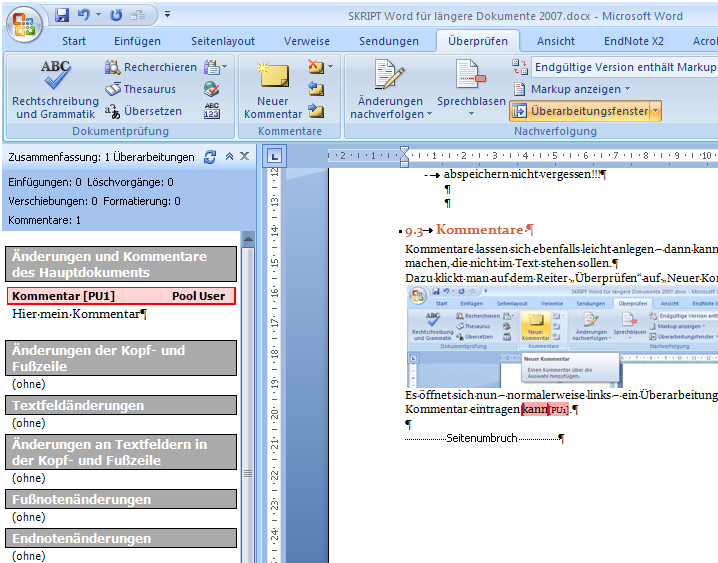This screenshot has width=718, height=563.
Task: Open Markup anzeigen menu
Action: [x=571, y=89]
